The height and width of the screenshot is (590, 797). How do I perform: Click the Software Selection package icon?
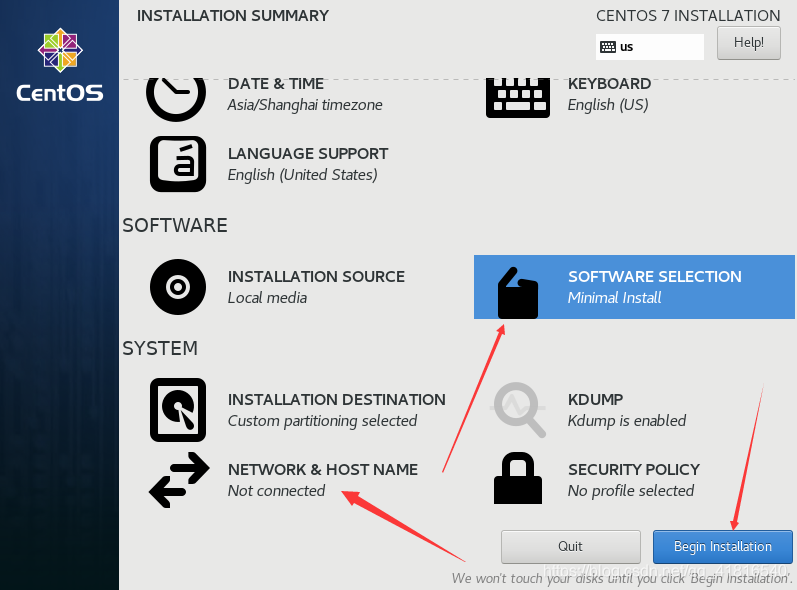(517, 293)
